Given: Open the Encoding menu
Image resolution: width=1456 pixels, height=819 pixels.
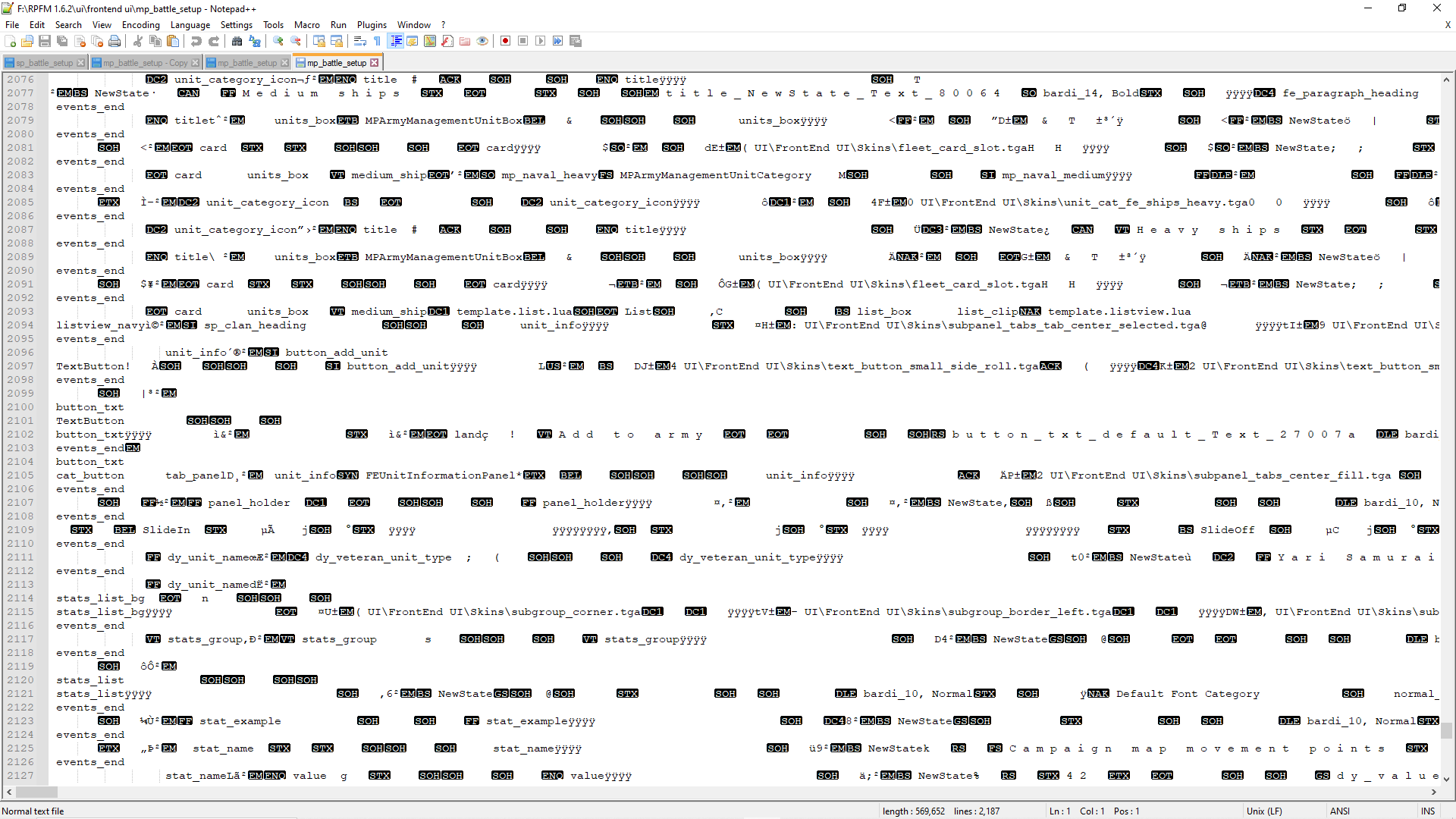Looking at the screenshot, I should (141, 25).
